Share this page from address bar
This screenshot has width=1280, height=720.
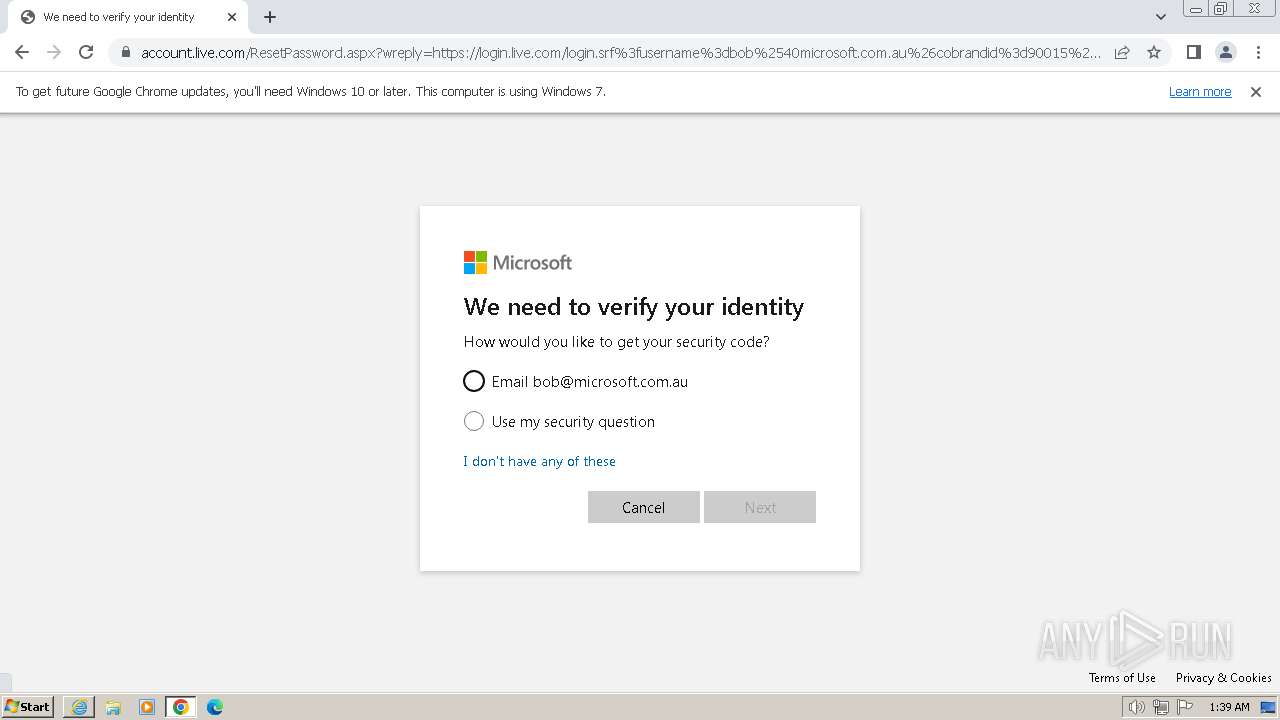click(1122, 52)
